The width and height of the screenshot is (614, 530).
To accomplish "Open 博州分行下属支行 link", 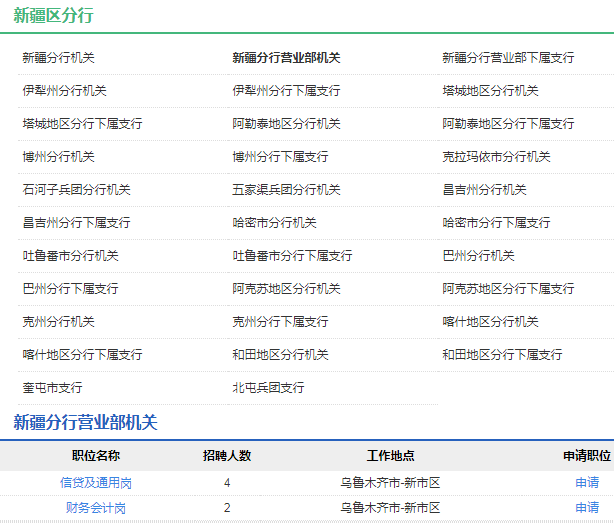I will (280, 157).
